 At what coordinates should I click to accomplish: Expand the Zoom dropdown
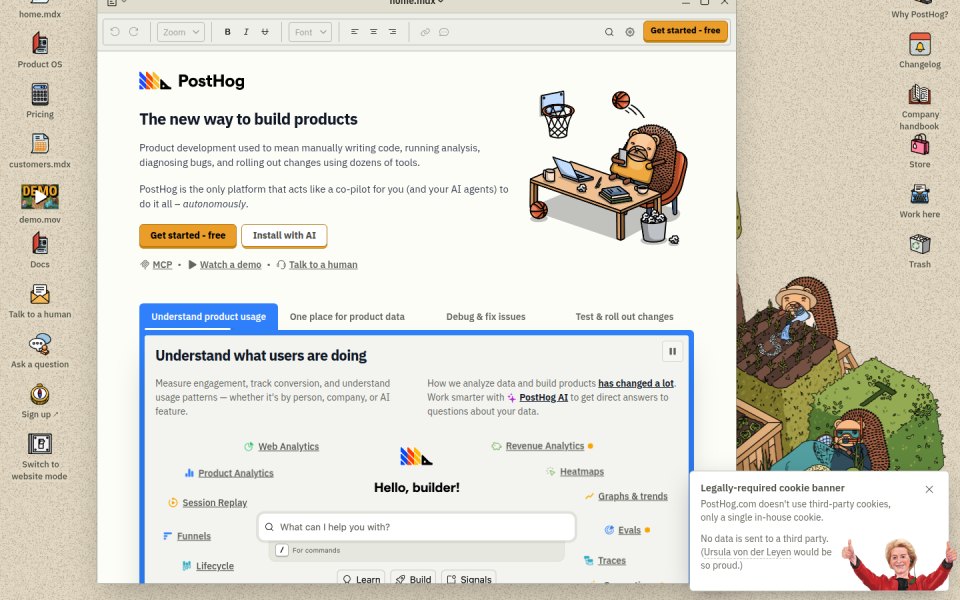pos(181,32)
